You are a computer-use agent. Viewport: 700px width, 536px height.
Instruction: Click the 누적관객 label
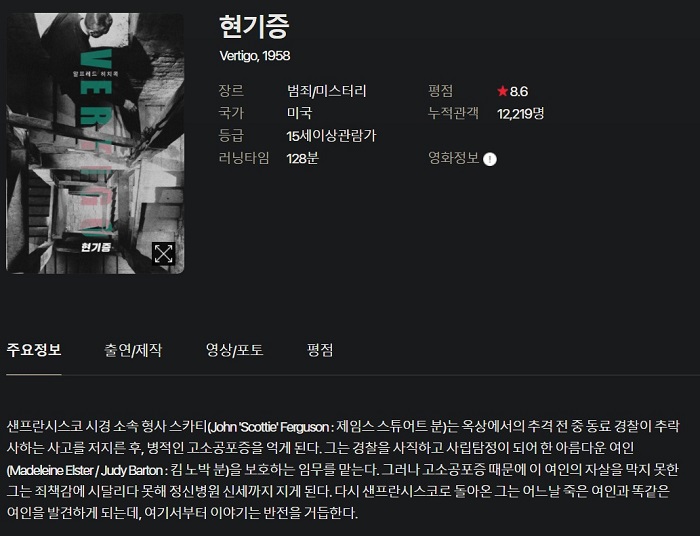coord(454,113)
